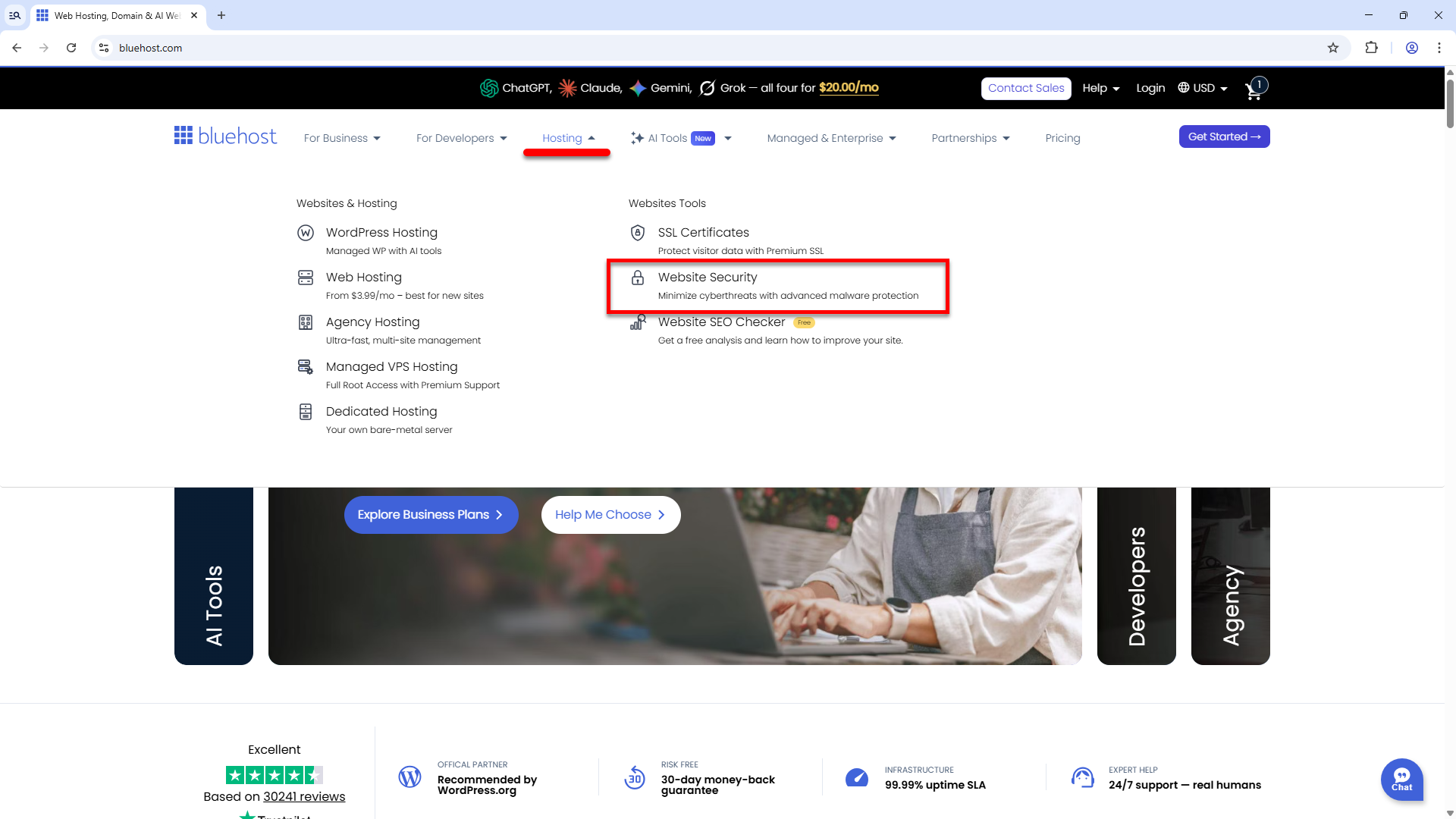
Task: Close the Bluehost browser tab
Action: (194, 15)
